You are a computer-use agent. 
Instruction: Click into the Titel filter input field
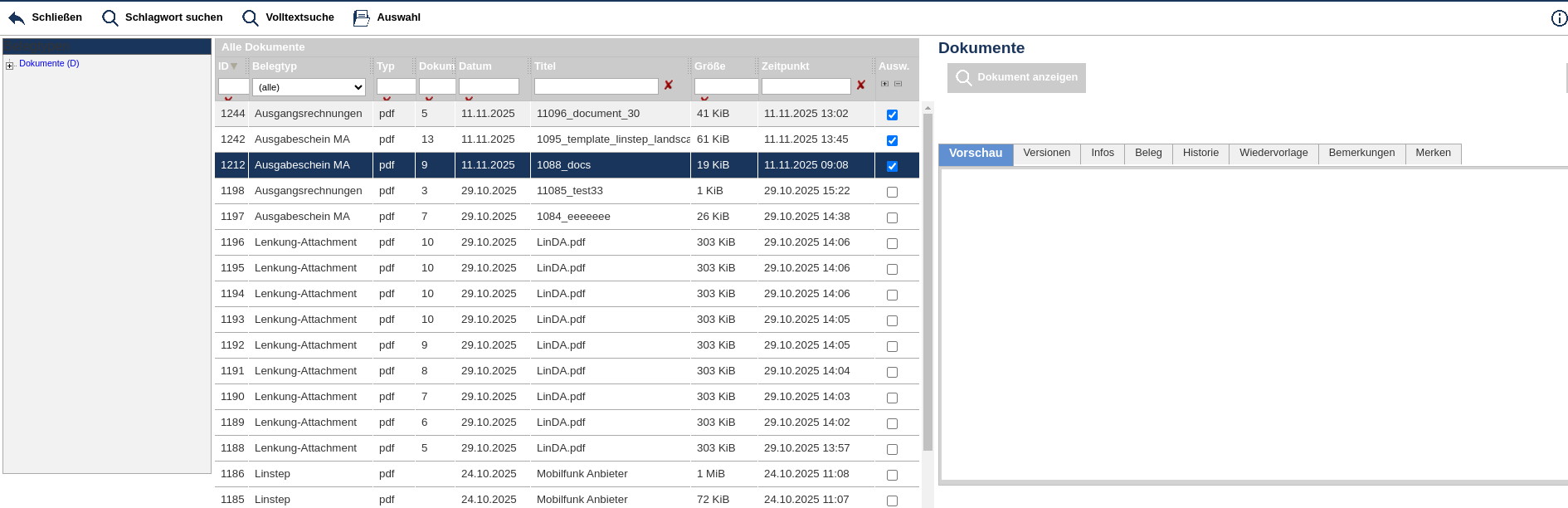[x=596, y=86]
